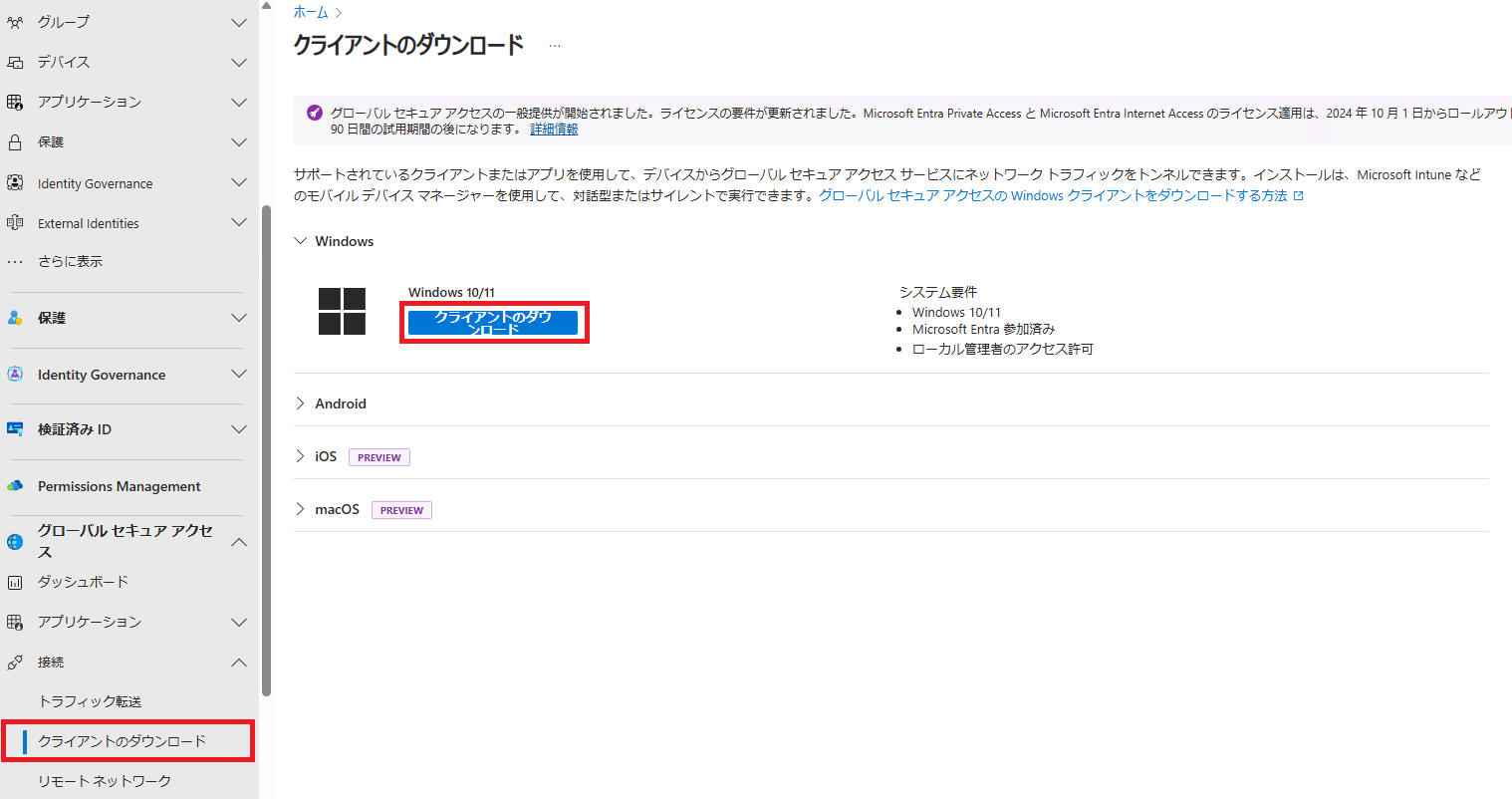Click the システム要件 heading

coord(938,292)
